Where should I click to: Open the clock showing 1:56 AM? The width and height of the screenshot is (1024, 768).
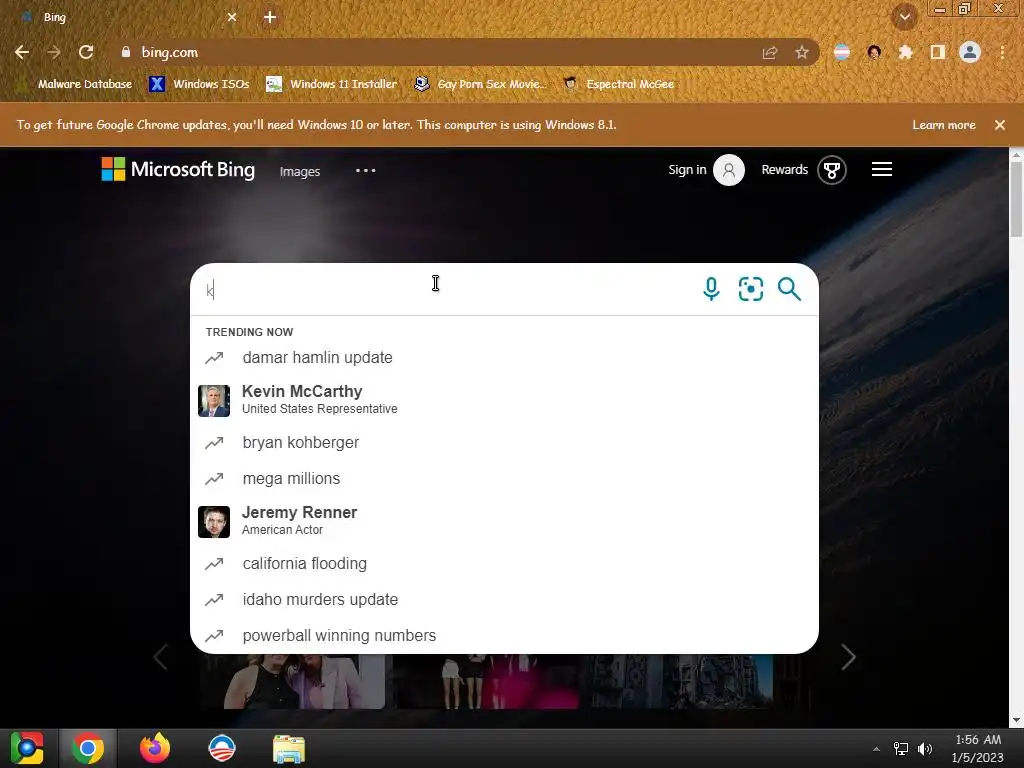tap(978, 748)
